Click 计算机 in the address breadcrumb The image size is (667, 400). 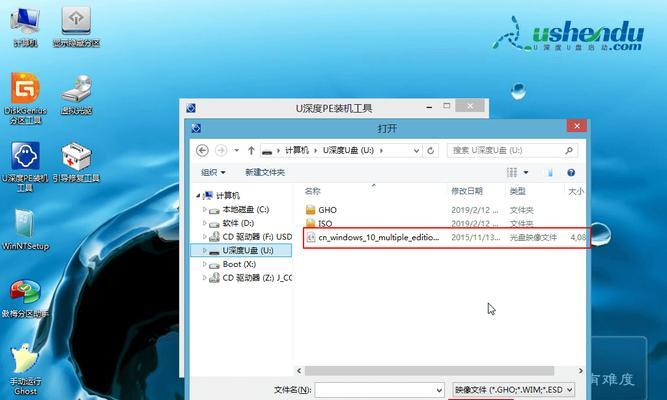pos(296,150)
